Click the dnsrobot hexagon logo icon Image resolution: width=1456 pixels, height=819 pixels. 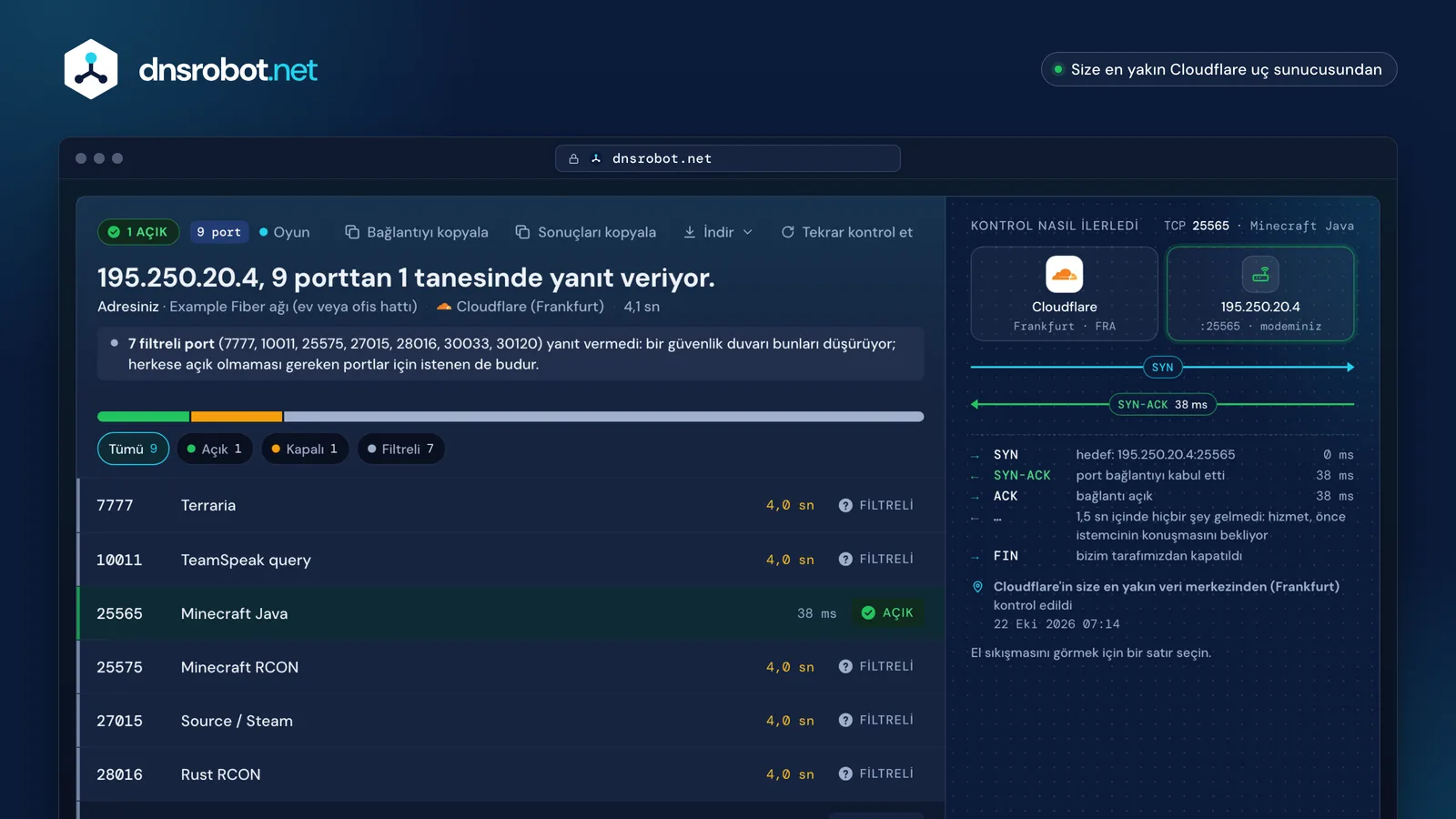pos(91,69)
